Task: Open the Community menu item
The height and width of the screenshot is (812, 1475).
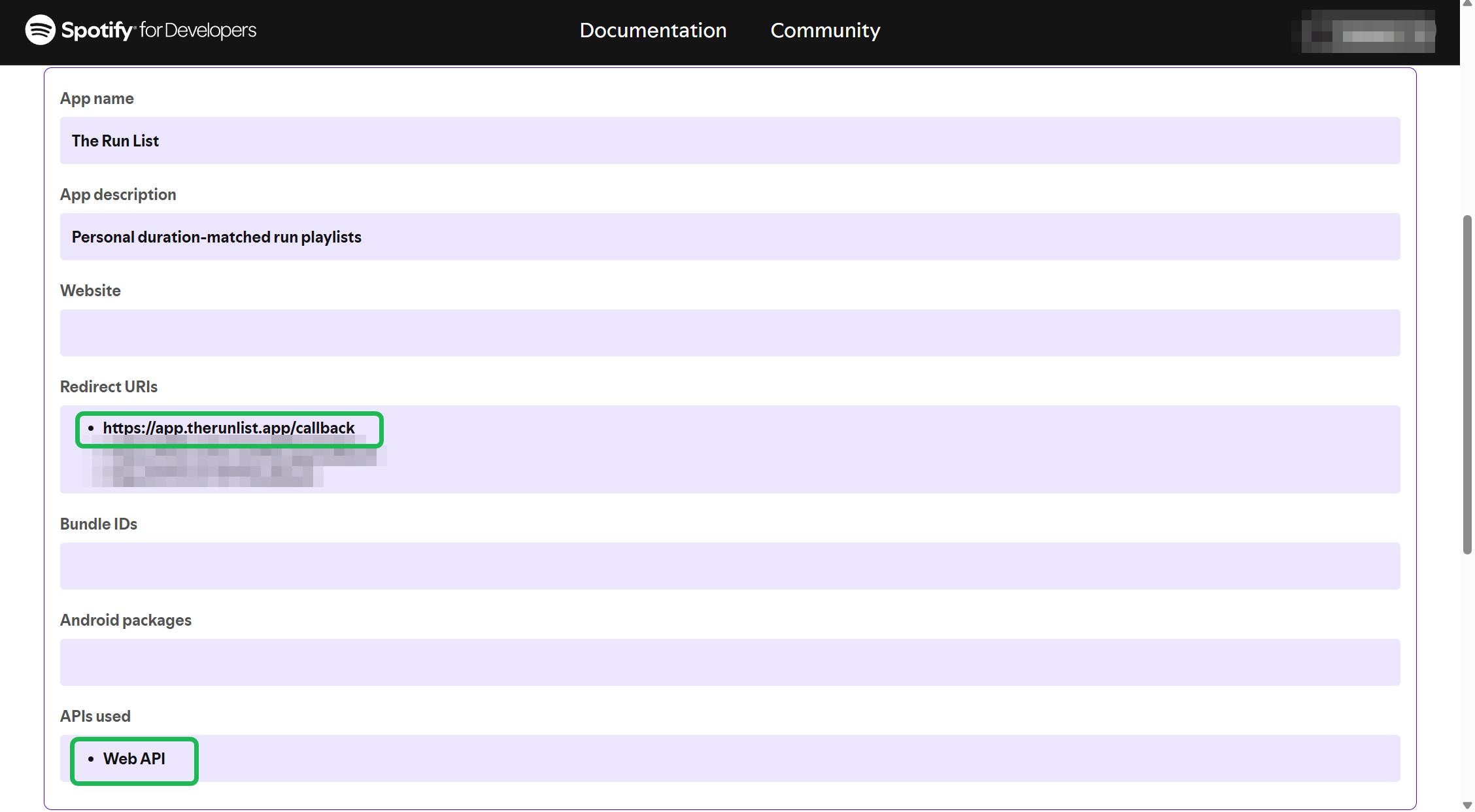Action: pos(825,30)
